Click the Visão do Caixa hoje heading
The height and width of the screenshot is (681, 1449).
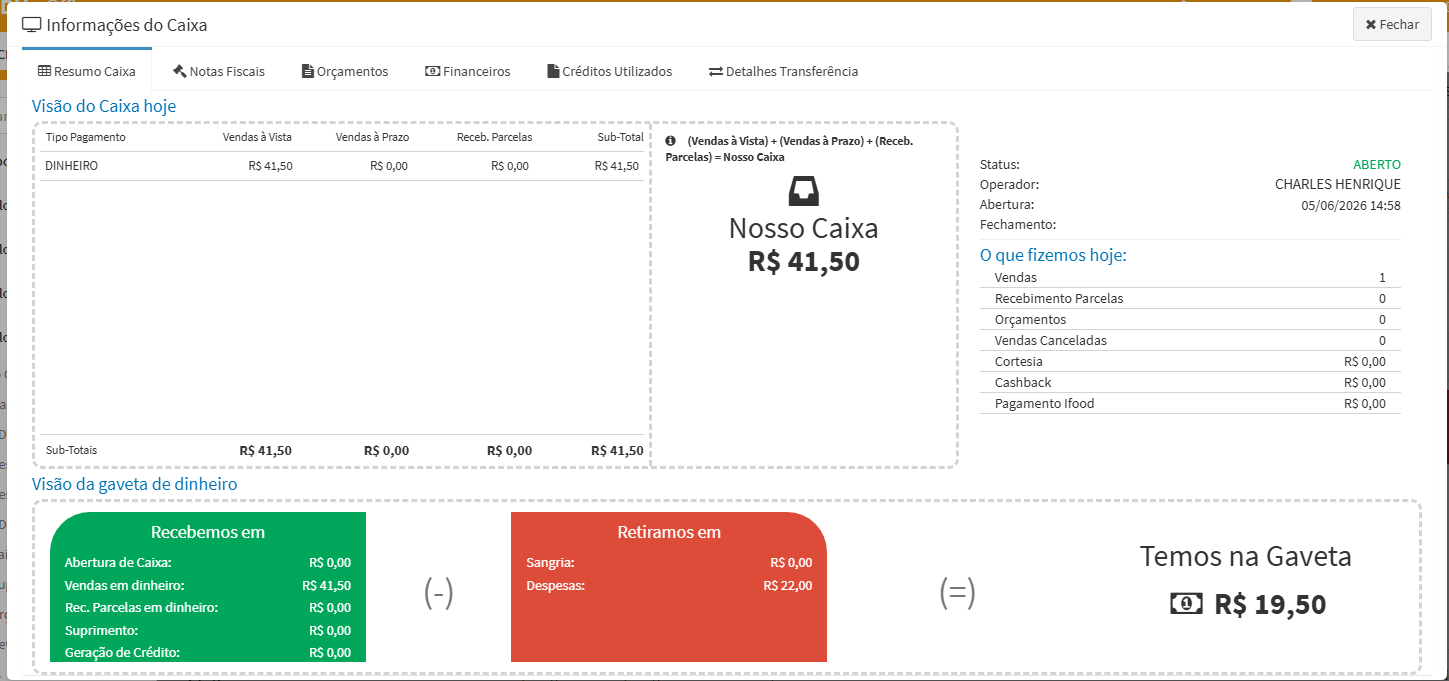(104, 105)
